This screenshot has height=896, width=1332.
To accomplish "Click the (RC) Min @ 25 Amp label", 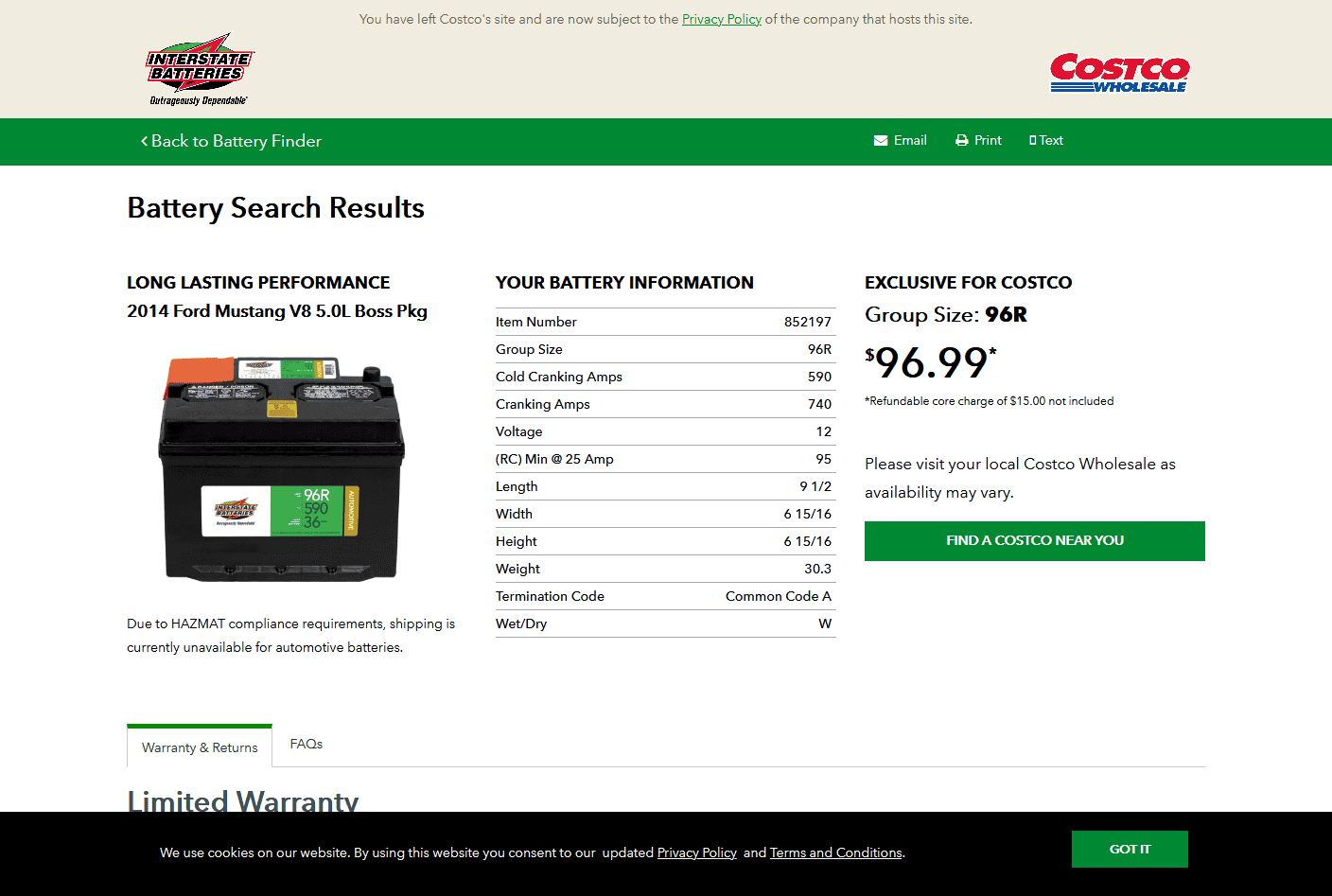I will 554,459.
